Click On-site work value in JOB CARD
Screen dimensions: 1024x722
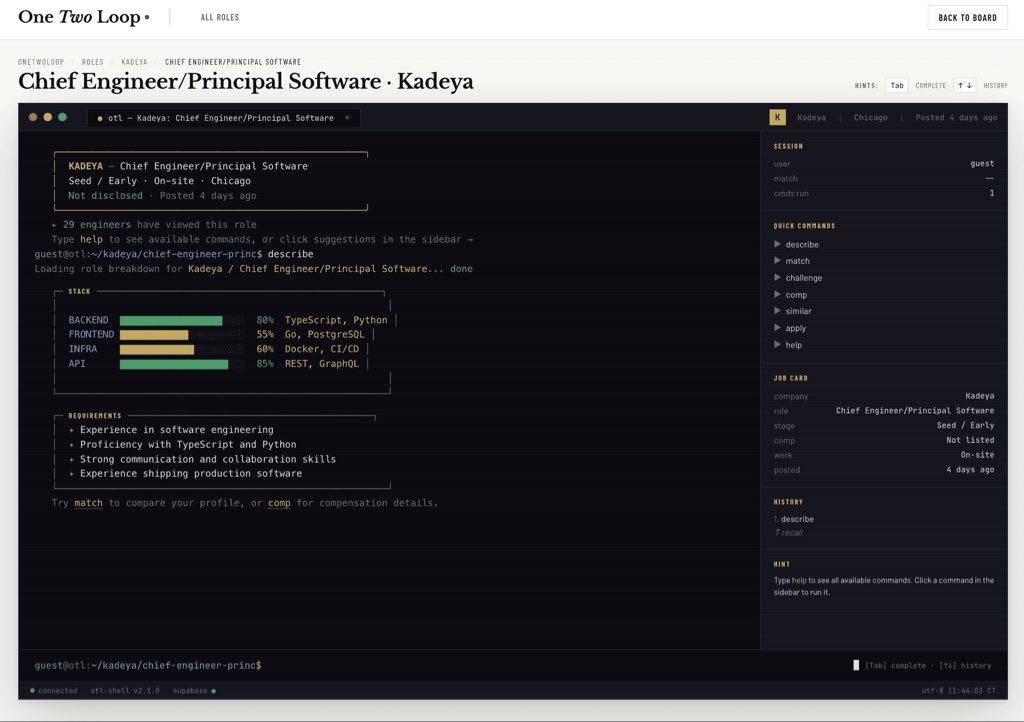(977, 455)
